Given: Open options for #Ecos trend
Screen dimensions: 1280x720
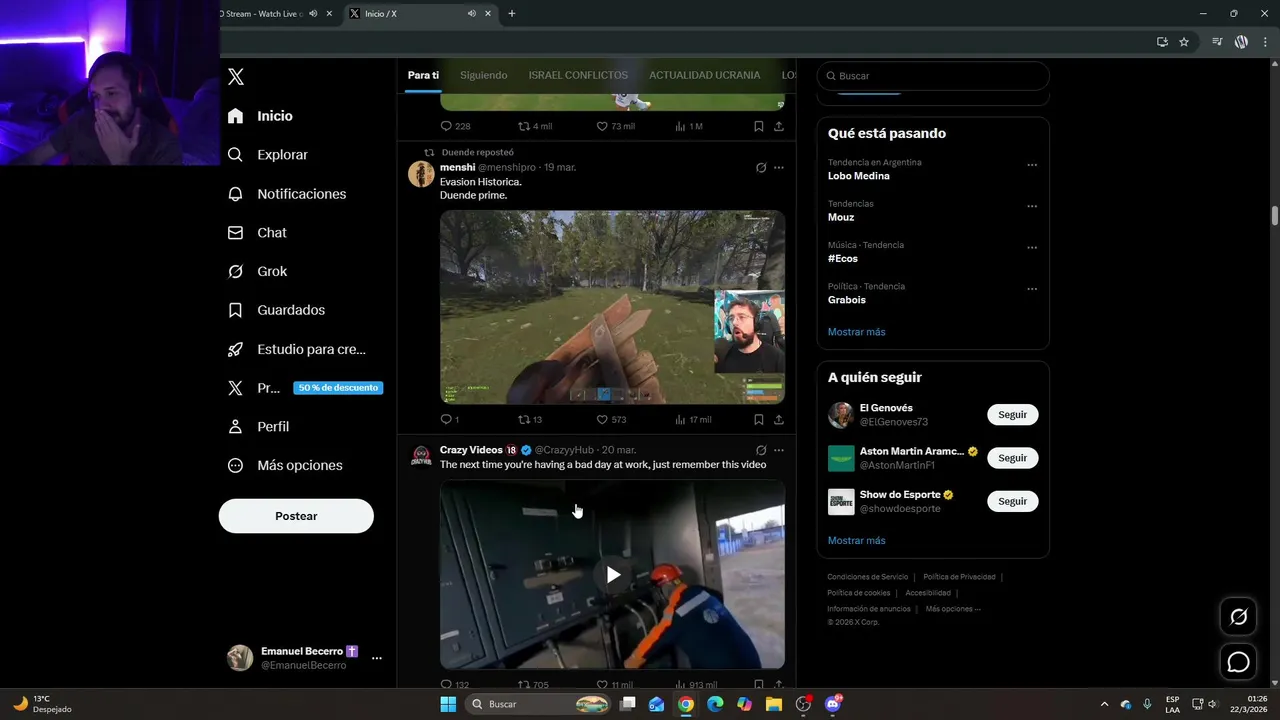Looking at the screenshot, I should coord(1032,248).
